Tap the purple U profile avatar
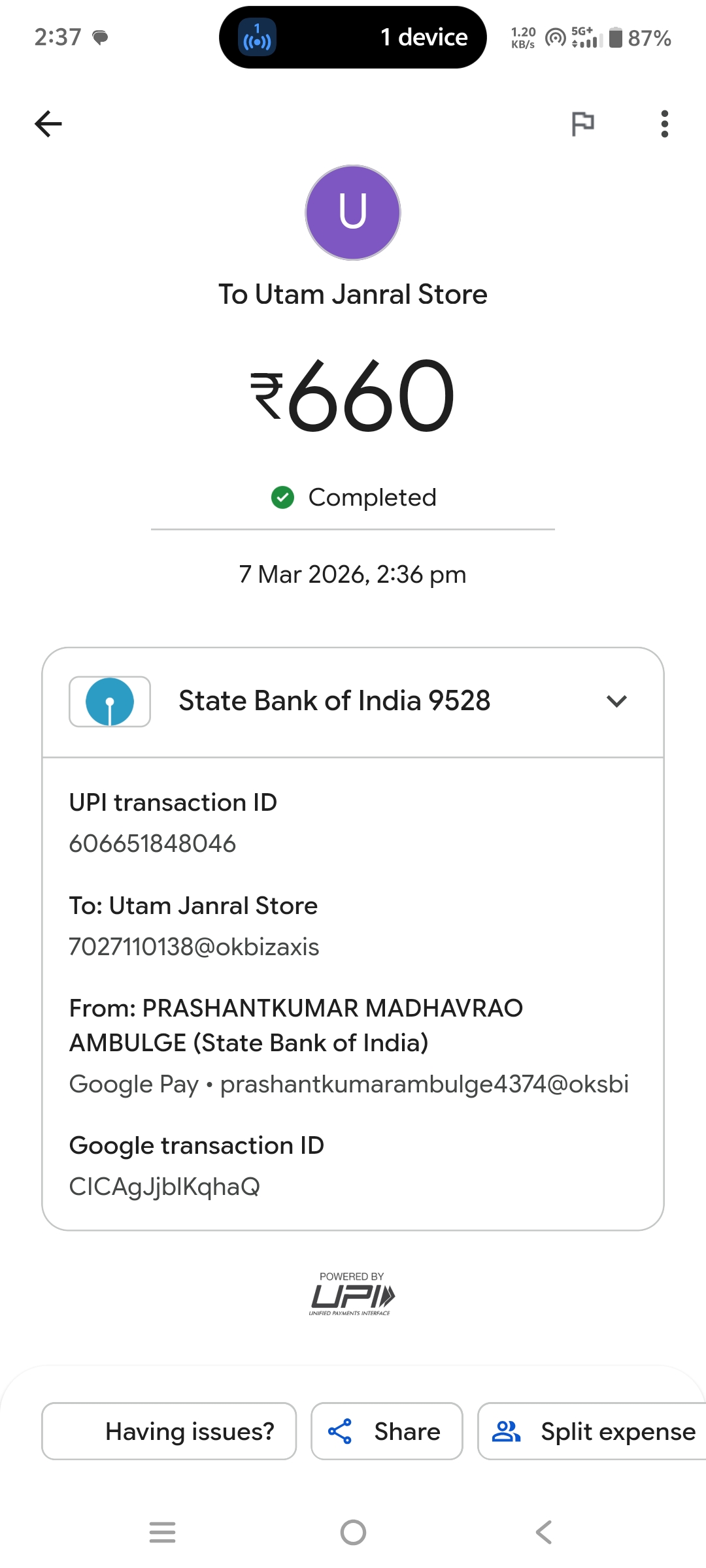Image resolution: width=706 pixels, height=1568 pixels. pos(353,212)
